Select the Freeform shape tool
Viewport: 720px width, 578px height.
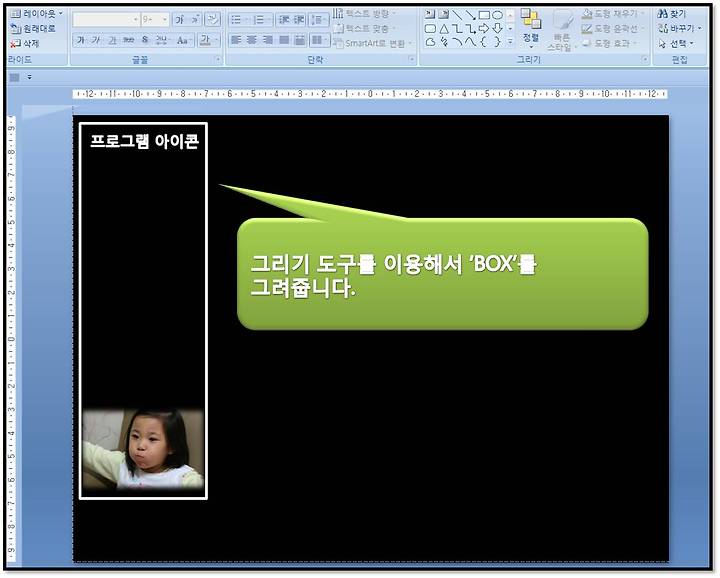430,42
